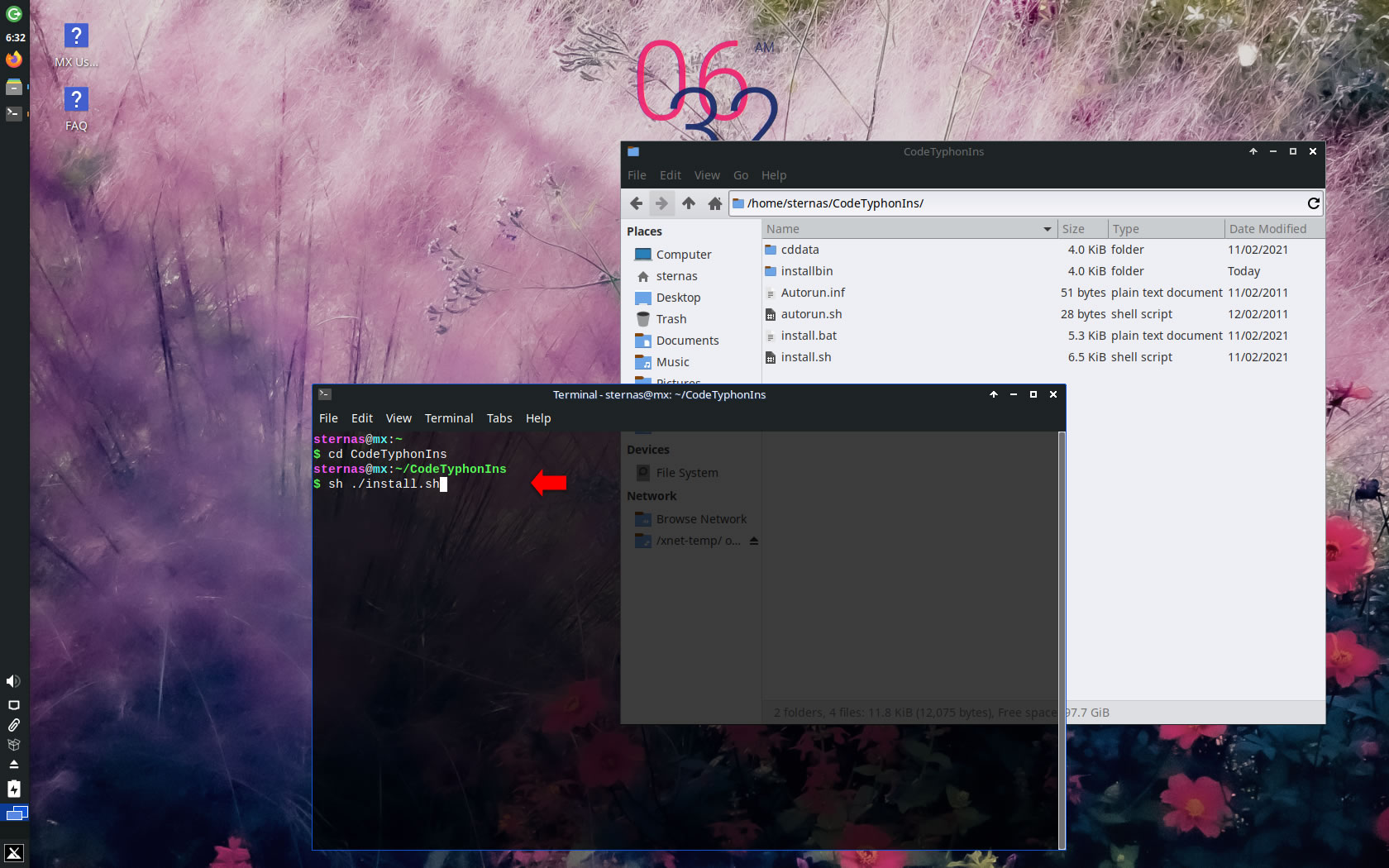The width and height of the screenshot is (1389, 868).
Task: Open the clipboard manager paperclip icon
Action: coord(14,725)
